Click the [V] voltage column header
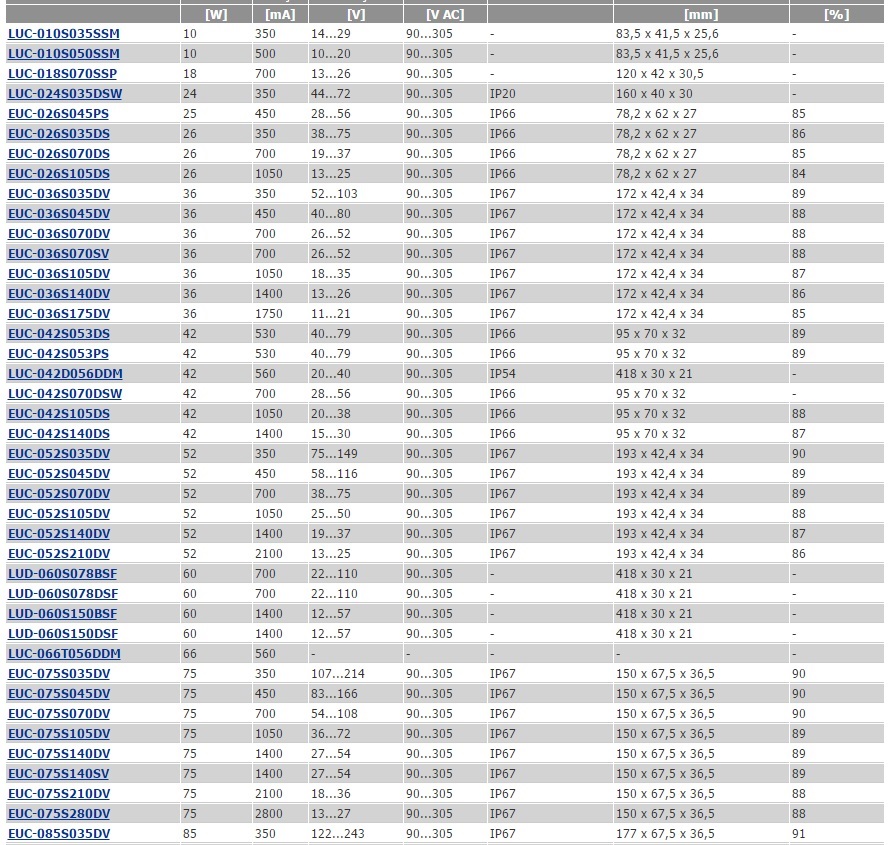This screenshot has height=845, width=889. point(356,14)
